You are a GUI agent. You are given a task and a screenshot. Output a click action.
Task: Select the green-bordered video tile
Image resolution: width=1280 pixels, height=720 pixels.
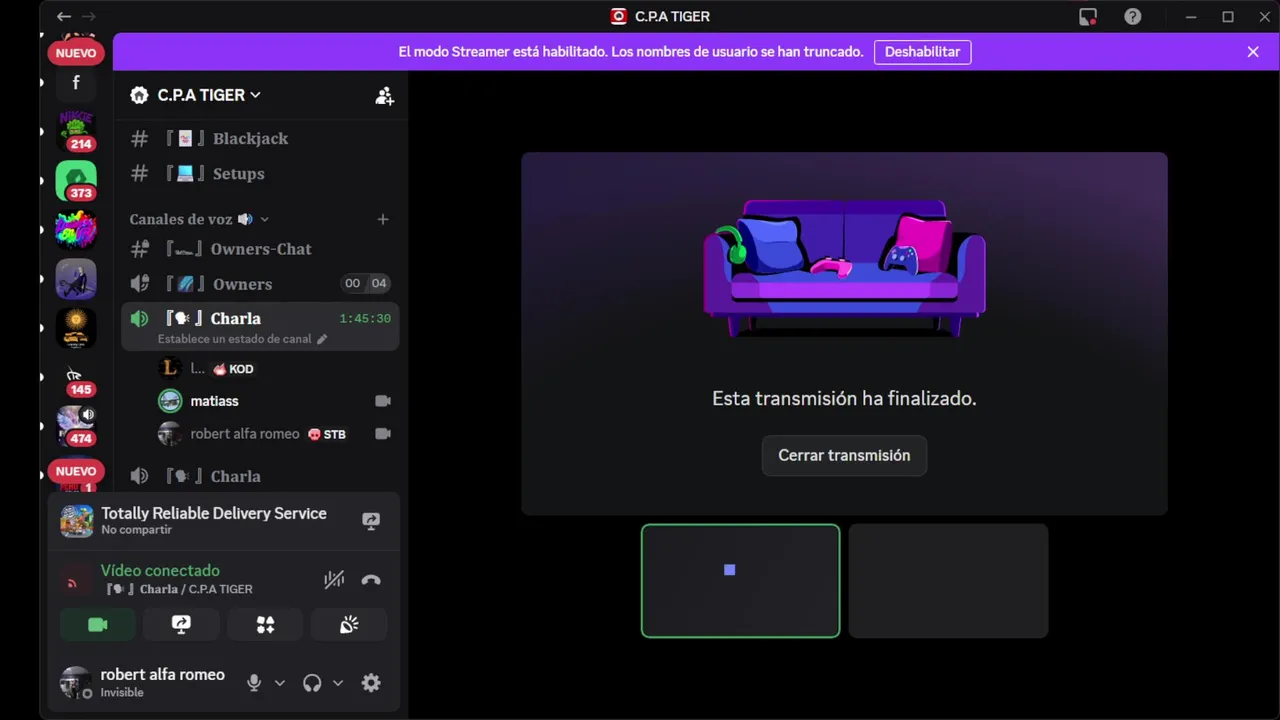(x=740, y=581)
